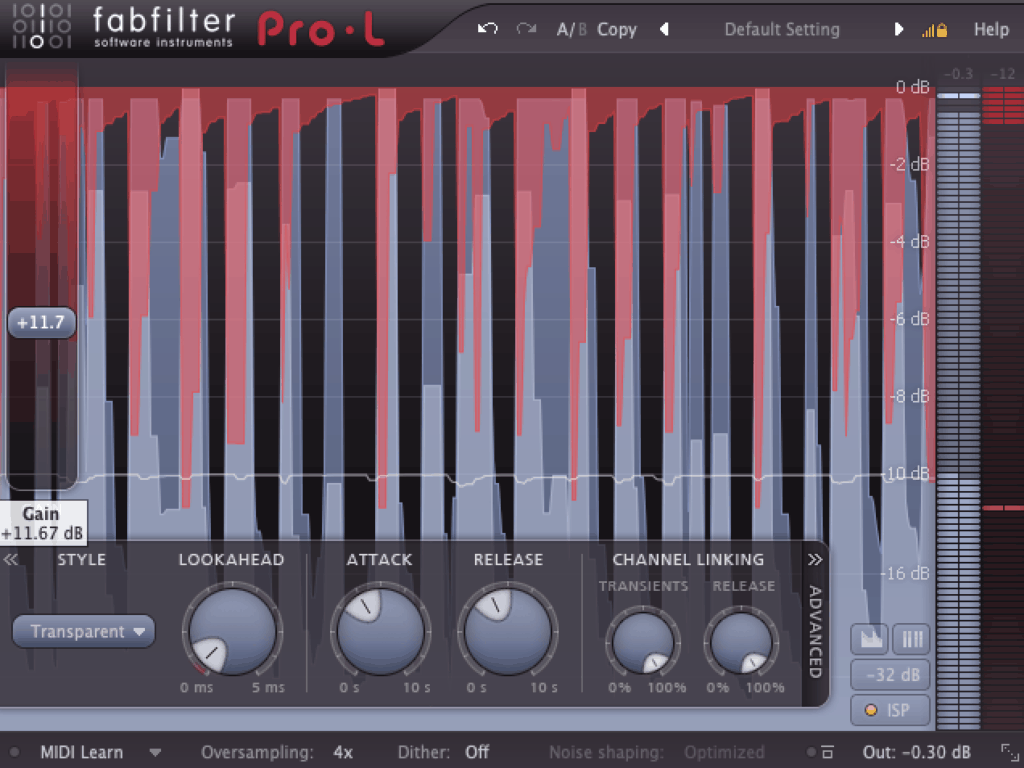Click the Release time knob
Screen dimensions: 1024x768
[507, 632]
